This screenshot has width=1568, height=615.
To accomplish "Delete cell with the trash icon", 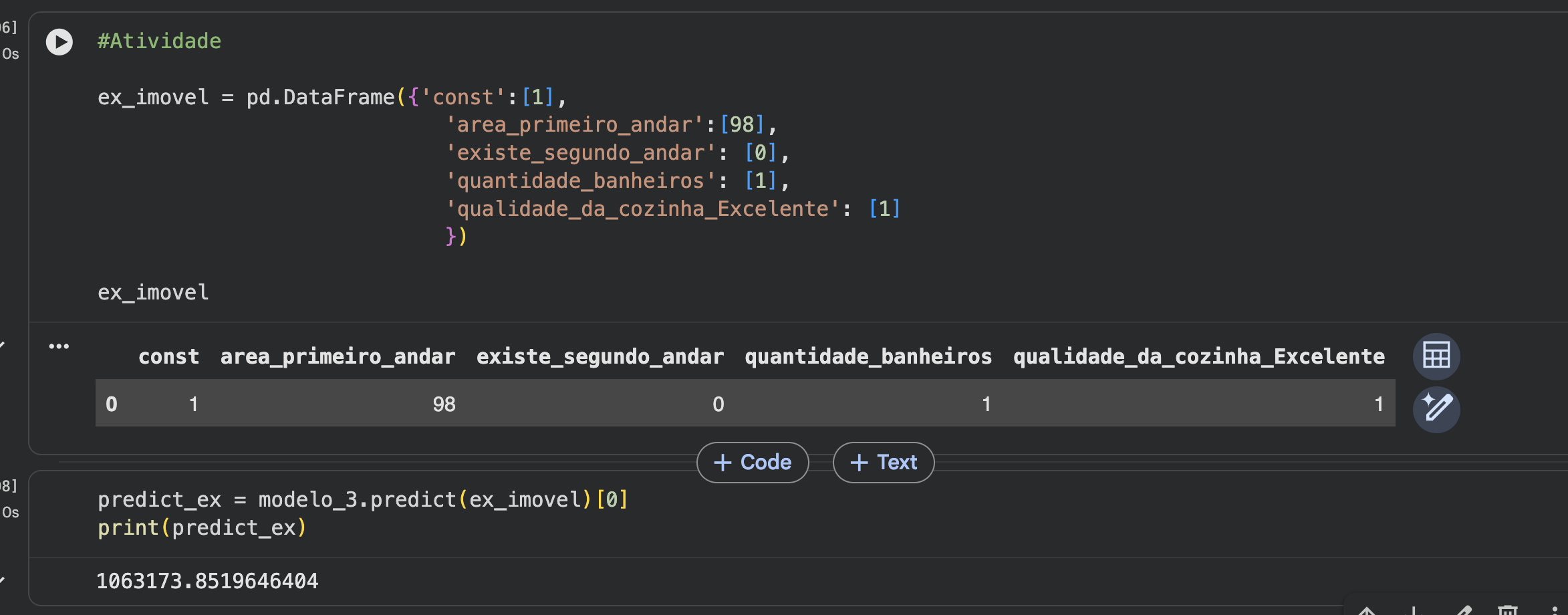I will 1508,610.
